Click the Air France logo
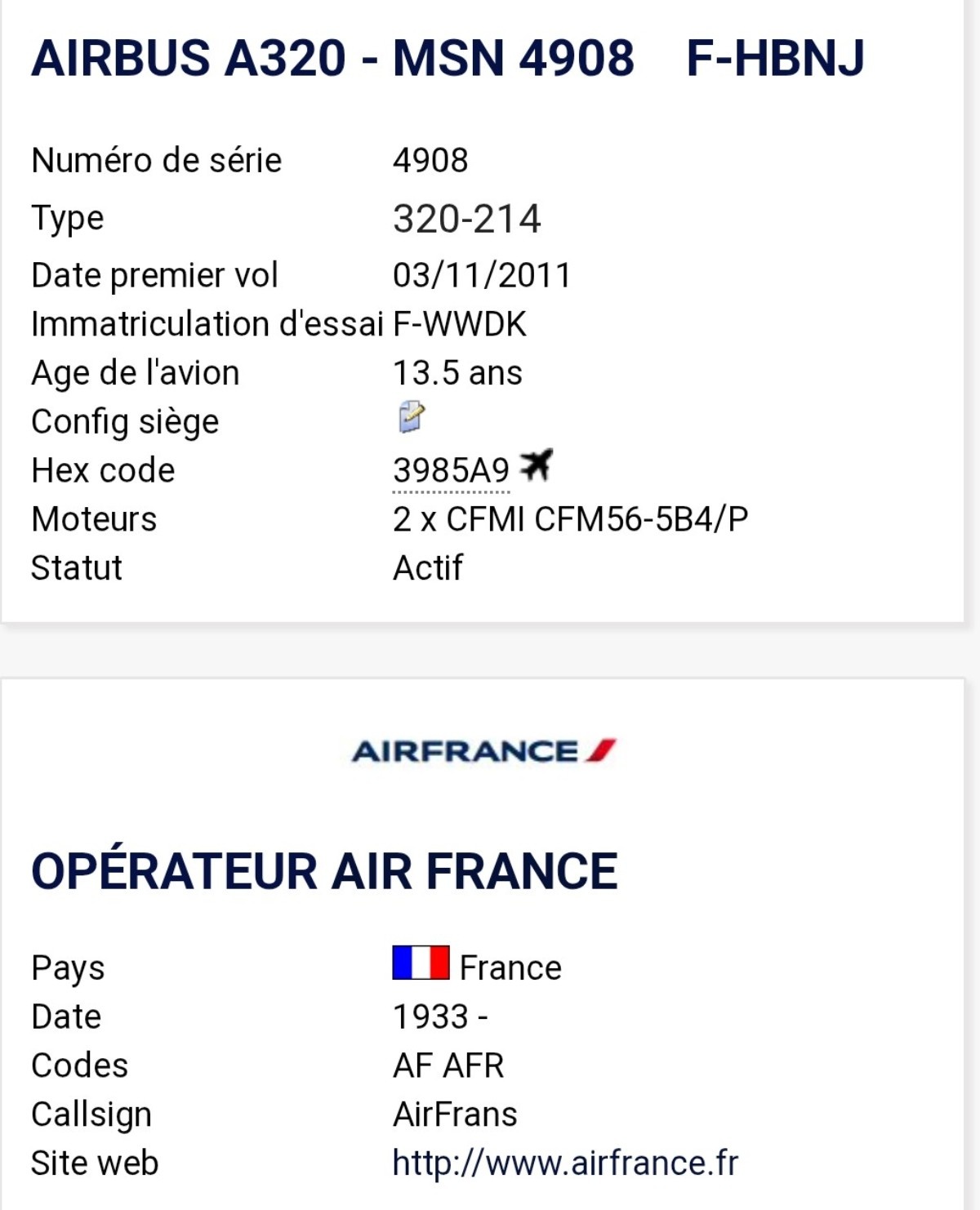Screen dimensions: 980x1210 point(483,750)
